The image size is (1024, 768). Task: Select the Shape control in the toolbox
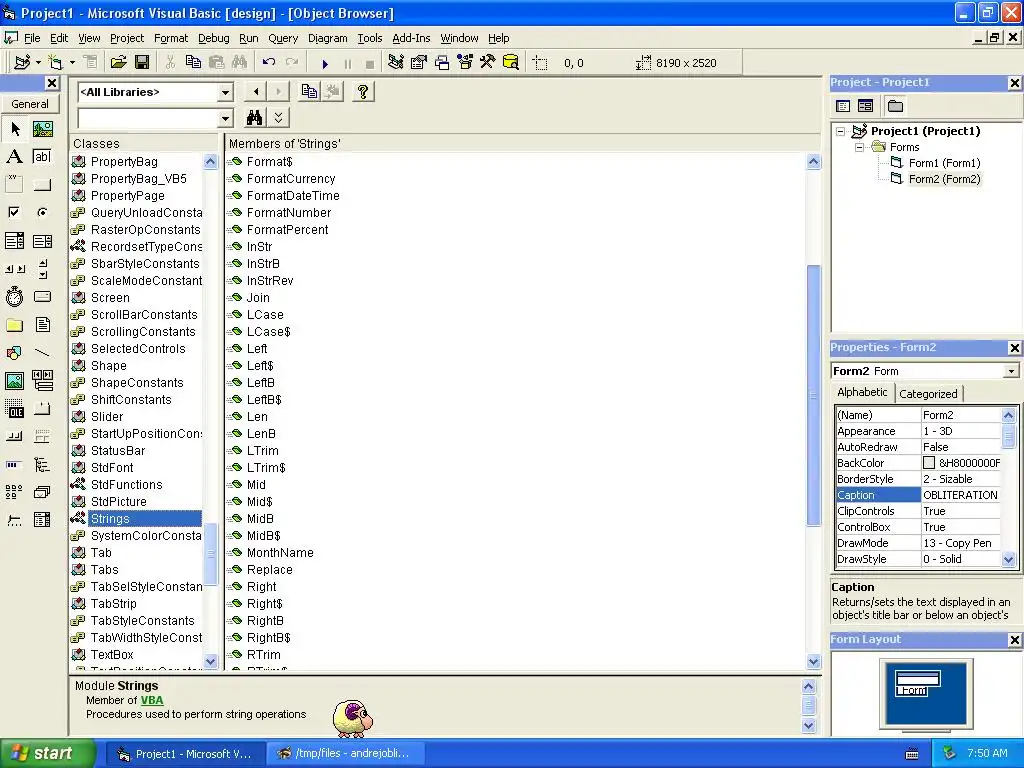(14, 353)
